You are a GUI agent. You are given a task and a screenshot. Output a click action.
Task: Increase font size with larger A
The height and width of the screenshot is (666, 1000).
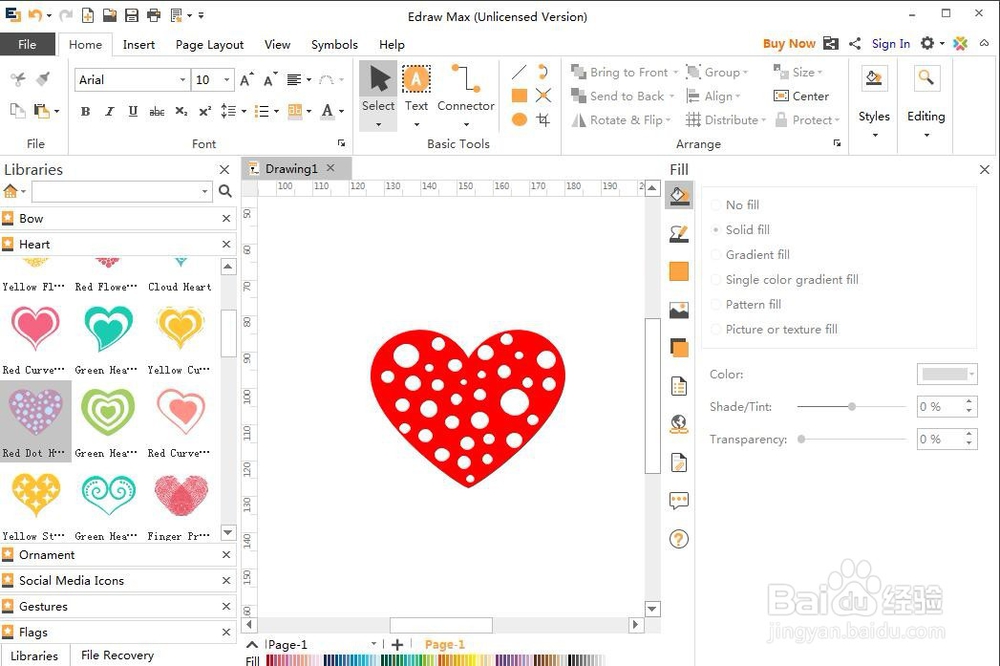(246, 80)
